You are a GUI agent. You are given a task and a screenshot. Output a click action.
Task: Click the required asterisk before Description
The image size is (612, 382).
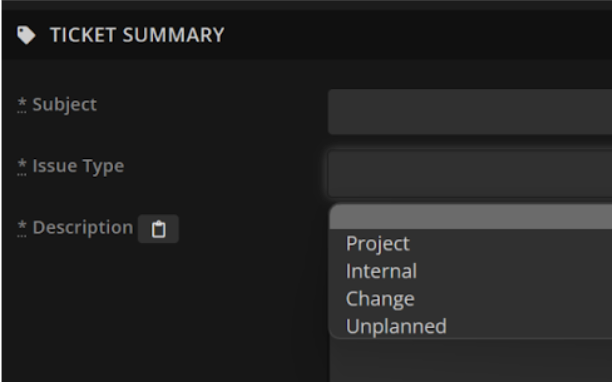[22, 228]
